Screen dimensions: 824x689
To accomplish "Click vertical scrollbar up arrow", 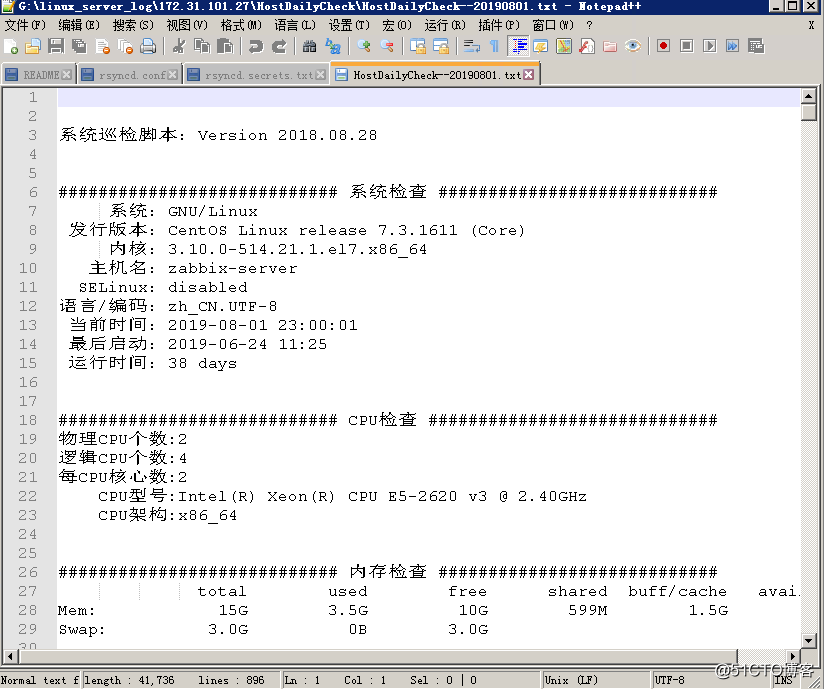I will click(809, 96).
